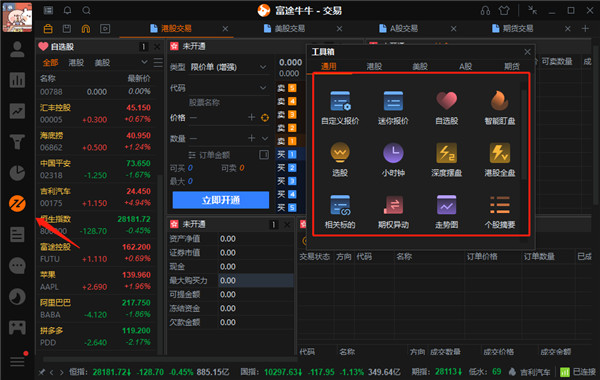600x380 pixels.
Task: Open the 迷你报价 tool
Action: (393, 108)
